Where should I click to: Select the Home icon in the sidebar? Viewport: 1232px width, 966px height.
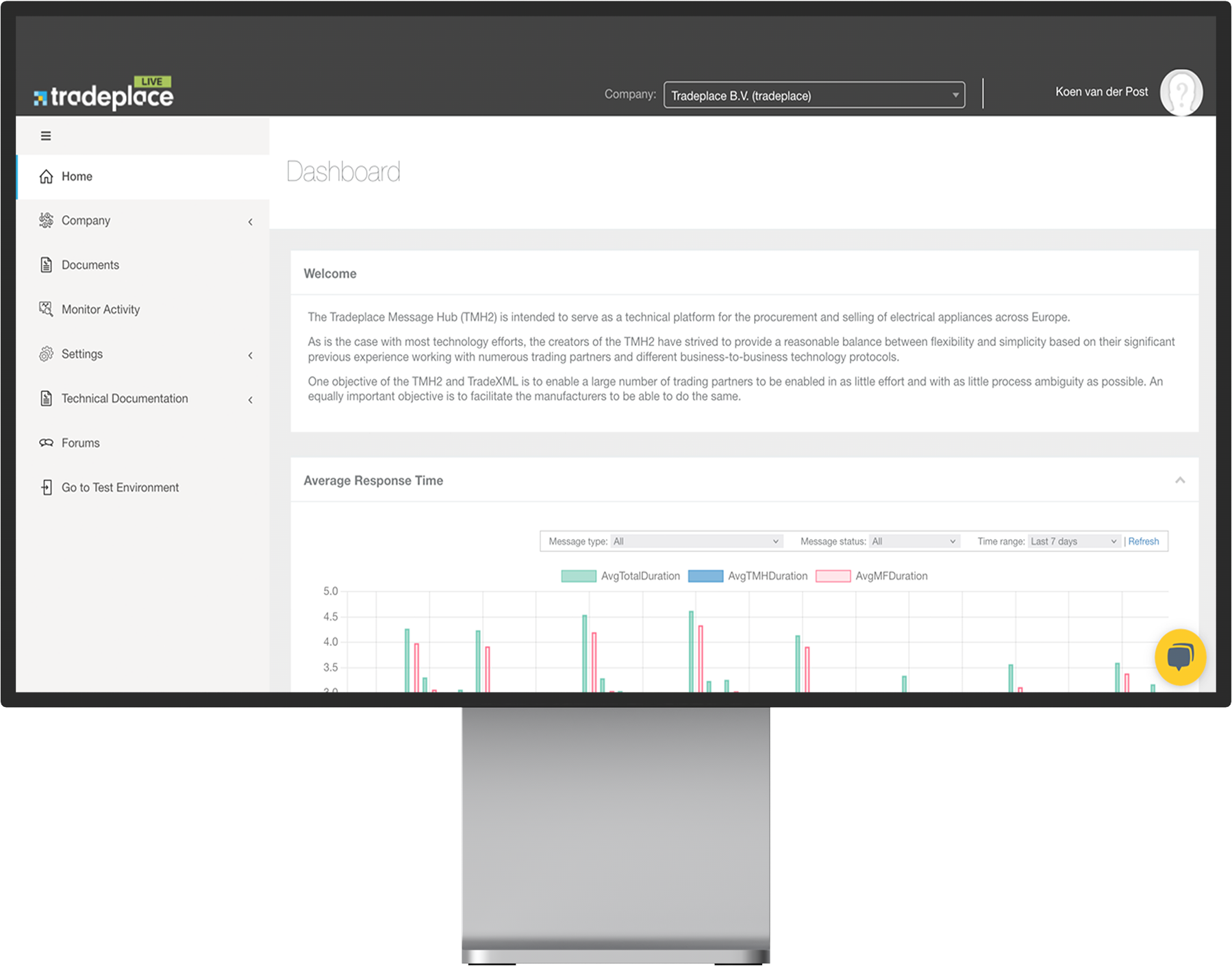coord(45,176)
